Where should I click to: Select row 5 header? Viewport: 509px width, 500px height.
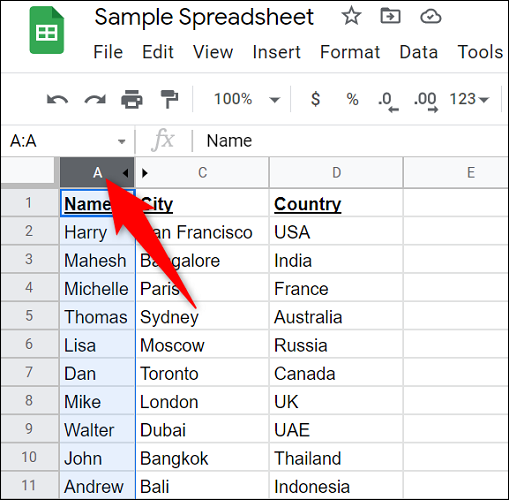[x=29, y=316]
